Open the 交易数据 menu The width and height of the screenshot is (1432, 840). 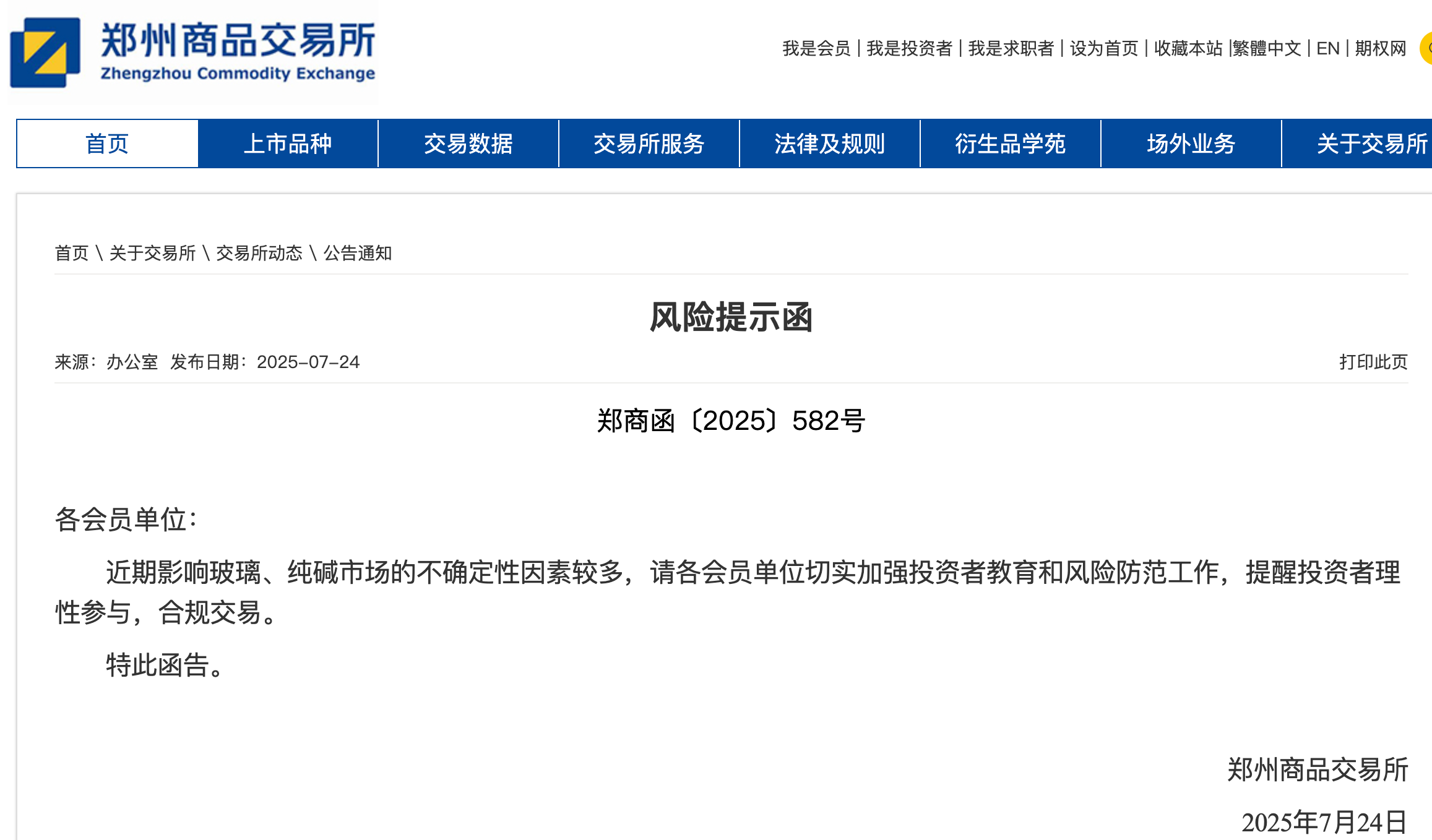[x=468, y=144]
